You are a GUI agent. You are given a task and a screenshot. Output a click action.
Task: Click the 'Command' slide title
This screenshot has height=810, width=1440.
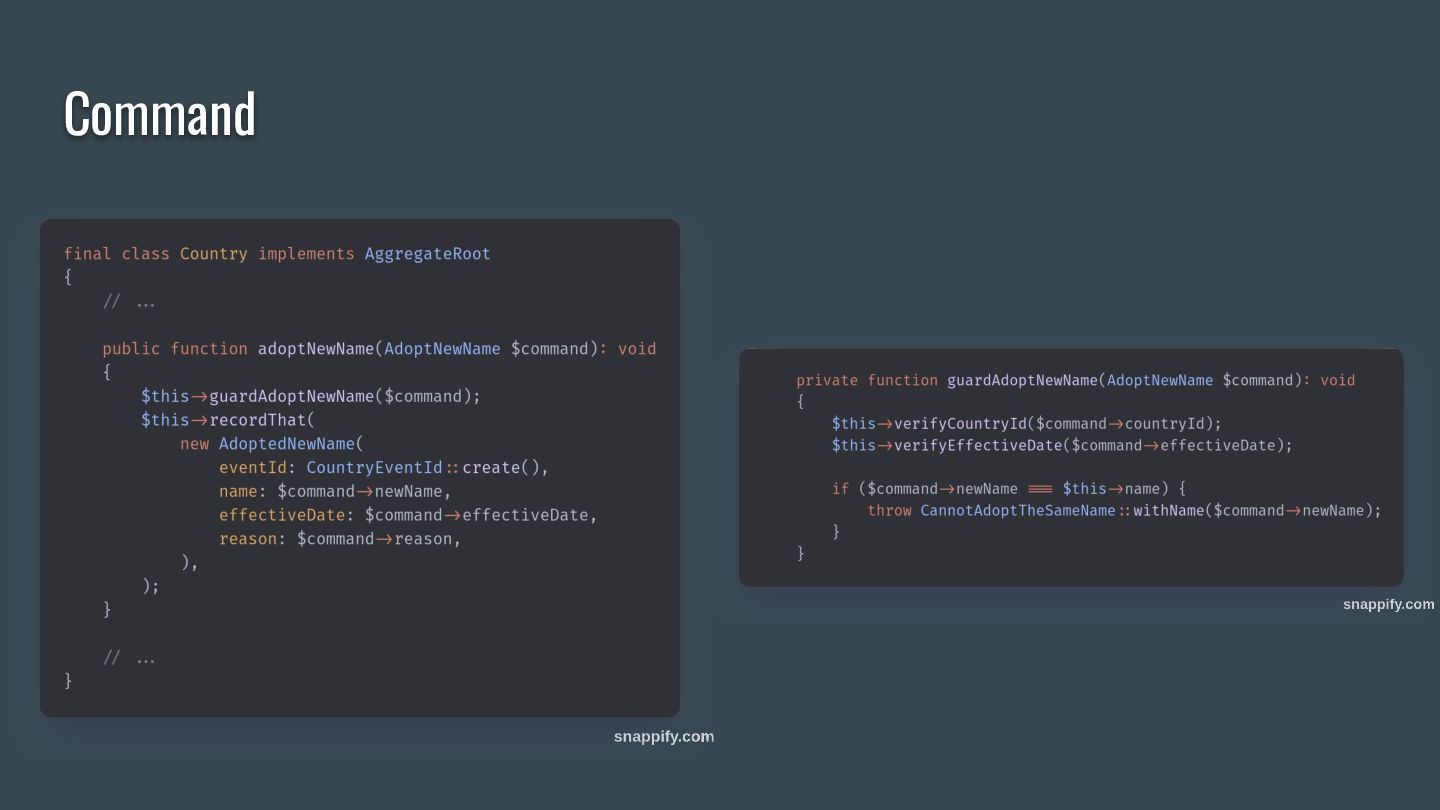160,113
